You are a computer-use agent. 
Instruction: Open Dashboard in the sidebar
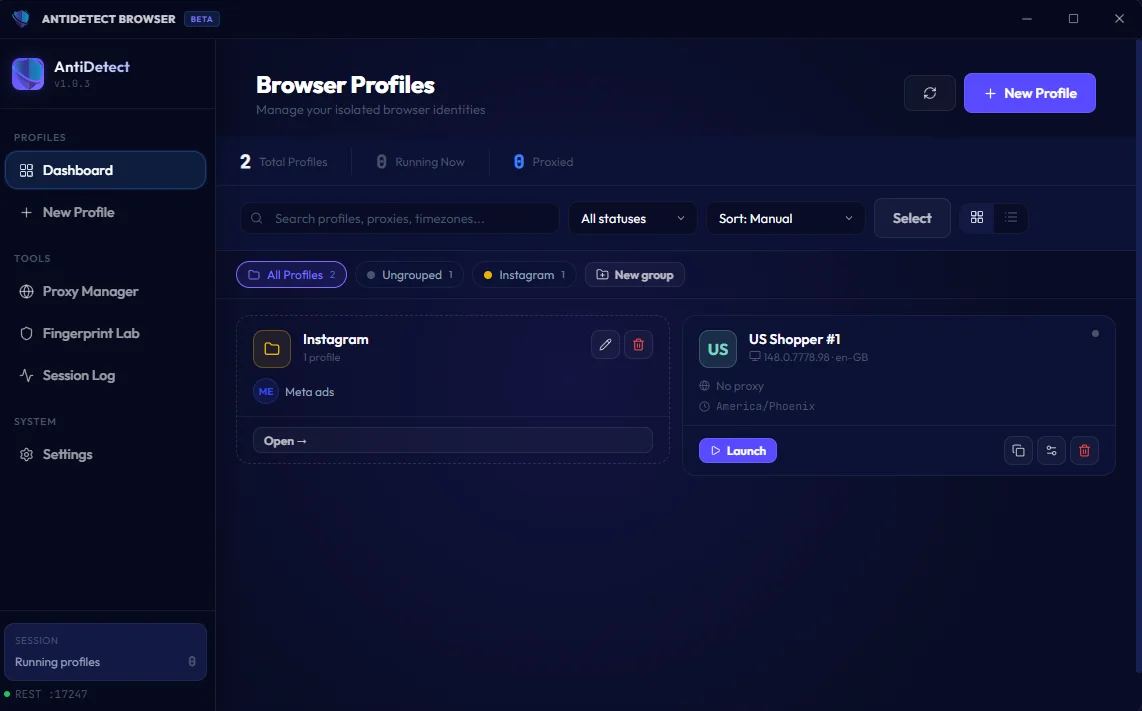[106, 170]
